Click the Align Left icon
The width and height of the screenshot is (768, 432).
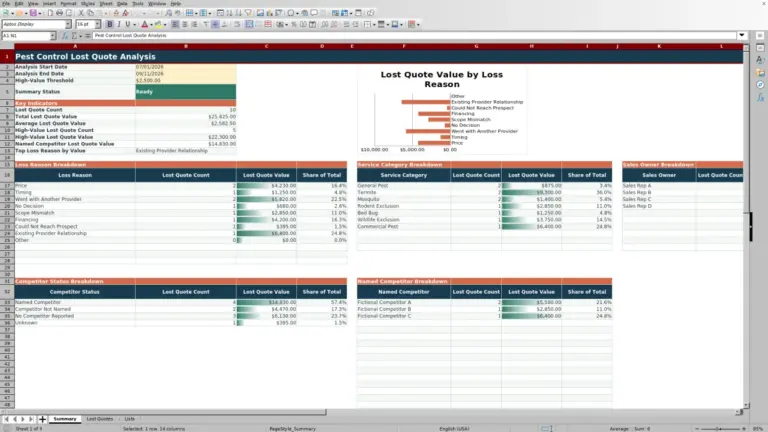[175, 24]
